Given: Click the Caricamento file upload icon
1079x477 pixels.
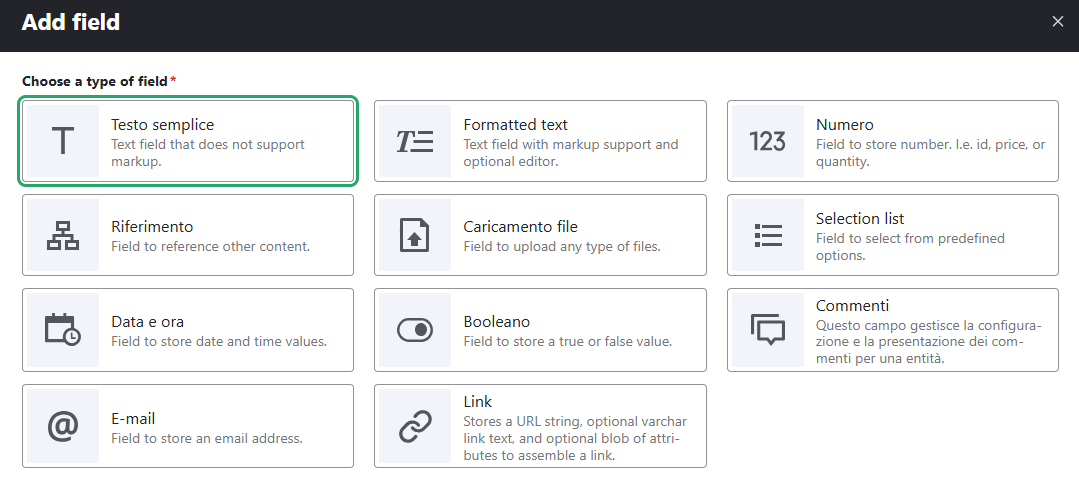Looking at the screenshot, I should pos(415,235).
